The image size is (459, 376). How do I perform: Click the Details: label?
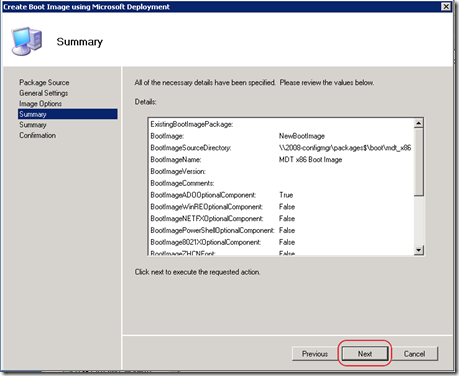click(x=145, y=102)
